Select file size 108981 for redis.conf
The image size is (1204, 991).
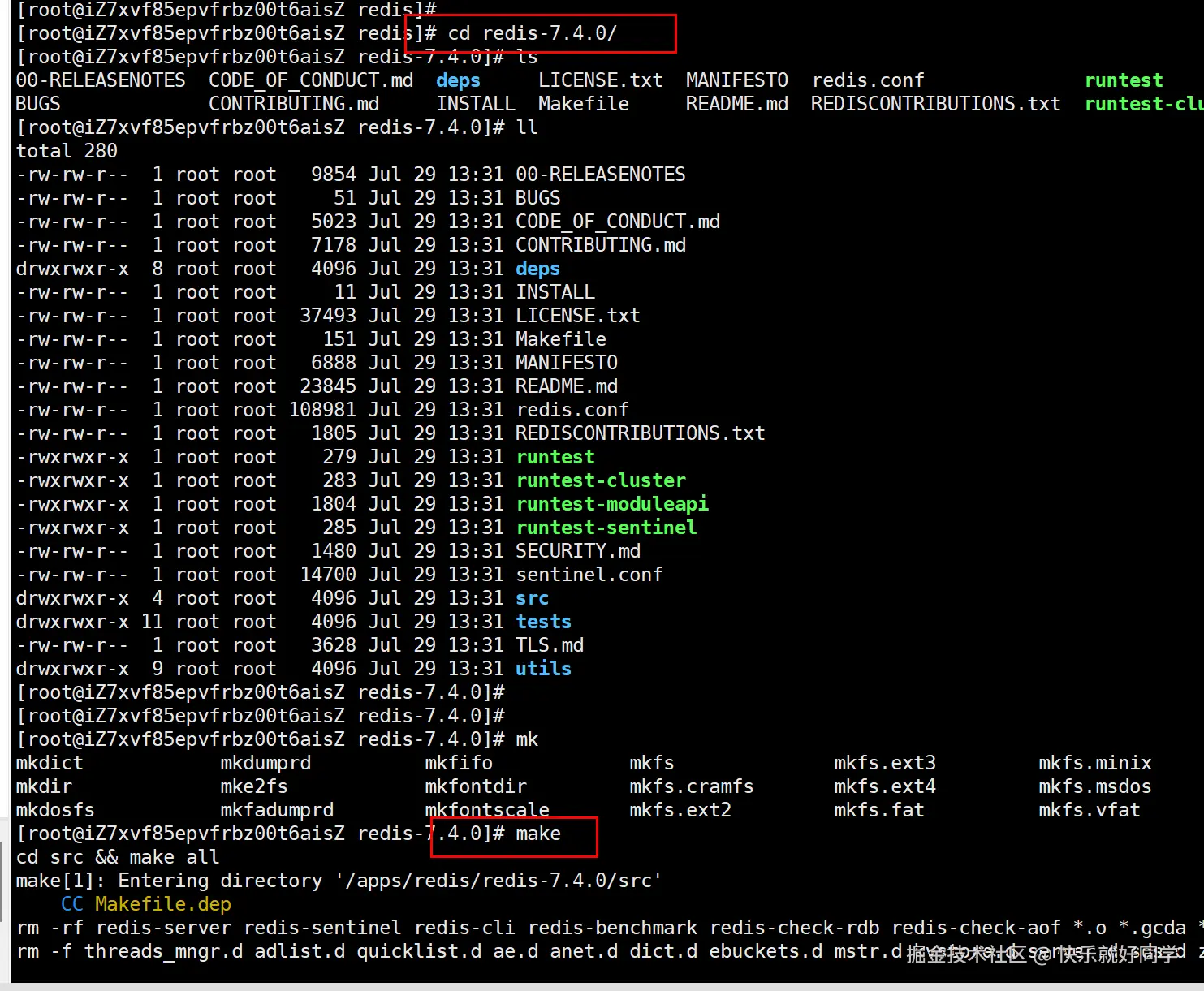tap(322, 410)
